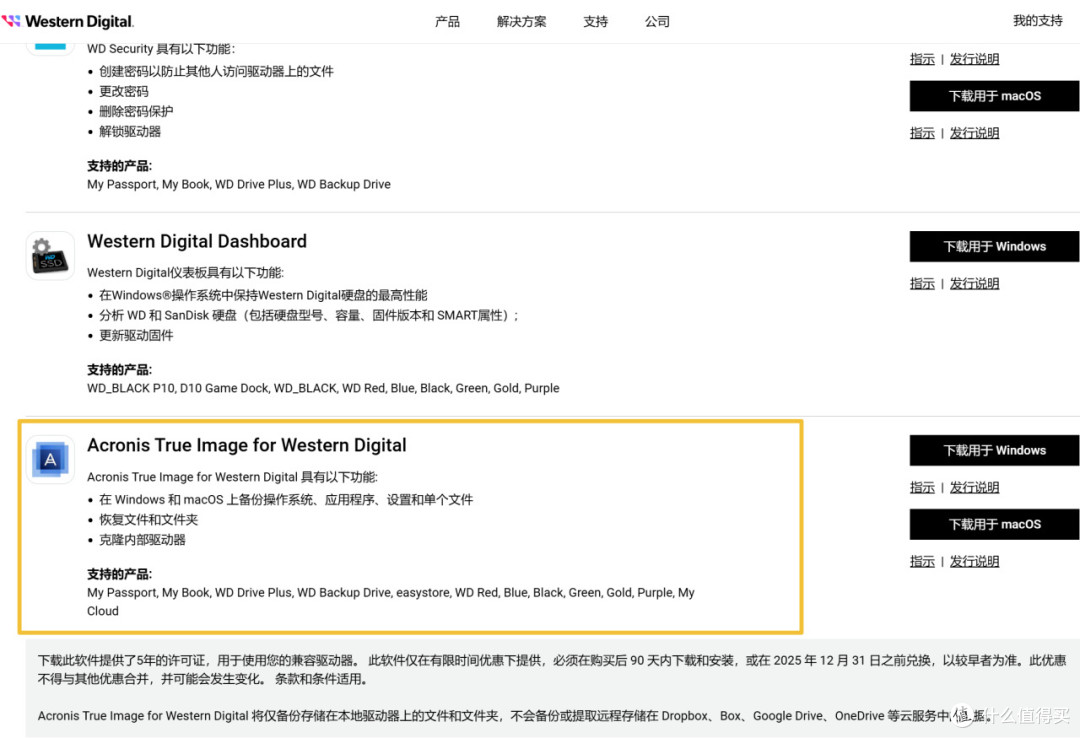Click the 删除密码保护 bullet text
The image size is (1080, 738).
(x=136, y=112)
